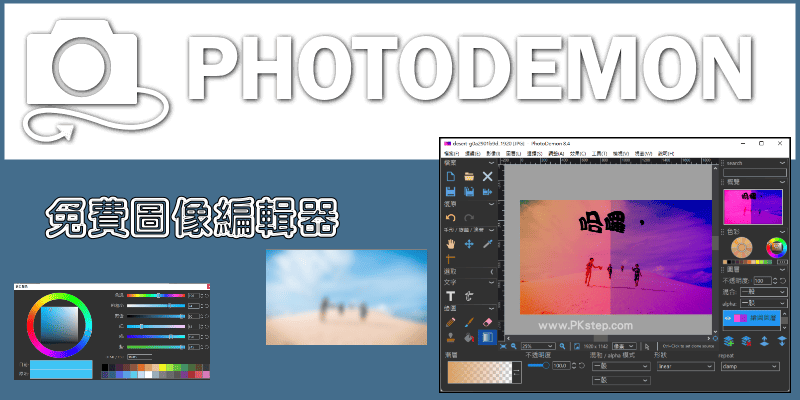Toggle layer visibility eye icon
This screenshot has width=800, height=400.
click(729, 317)
